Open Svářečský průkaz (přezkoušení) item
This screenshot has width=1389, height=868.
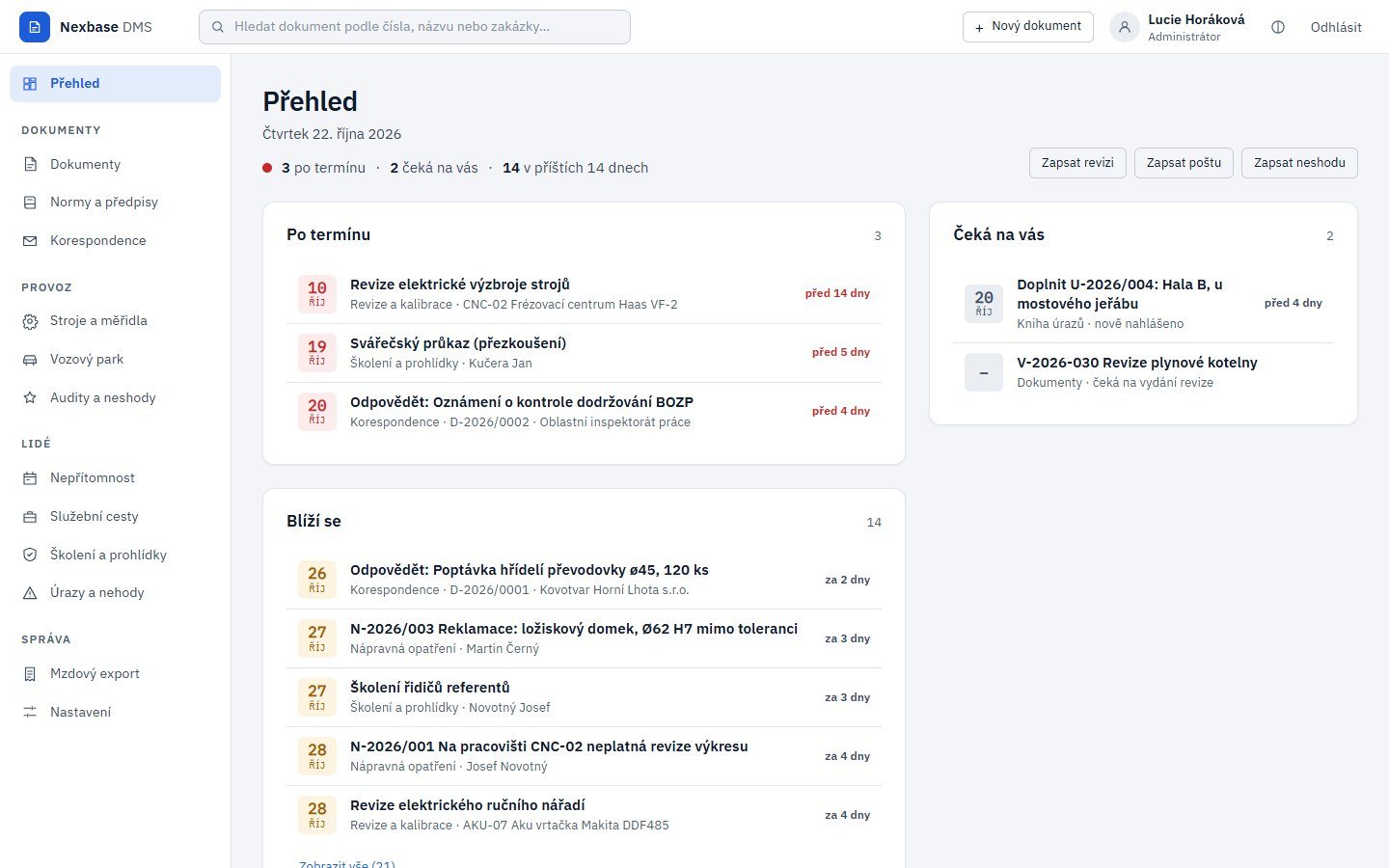(584, 353)
